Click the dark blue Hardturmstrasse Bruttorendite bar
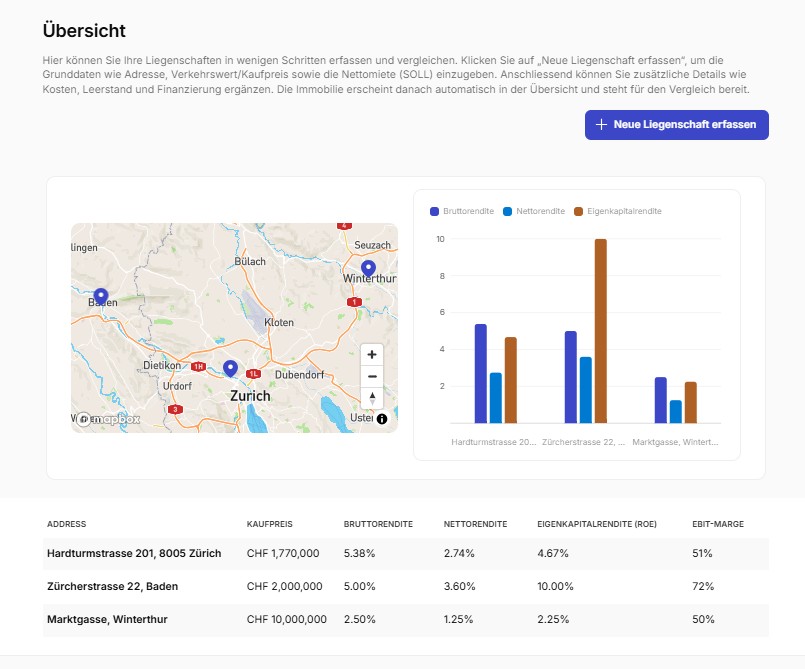Viewport: 805px width, 669px height. pos(481,373)
